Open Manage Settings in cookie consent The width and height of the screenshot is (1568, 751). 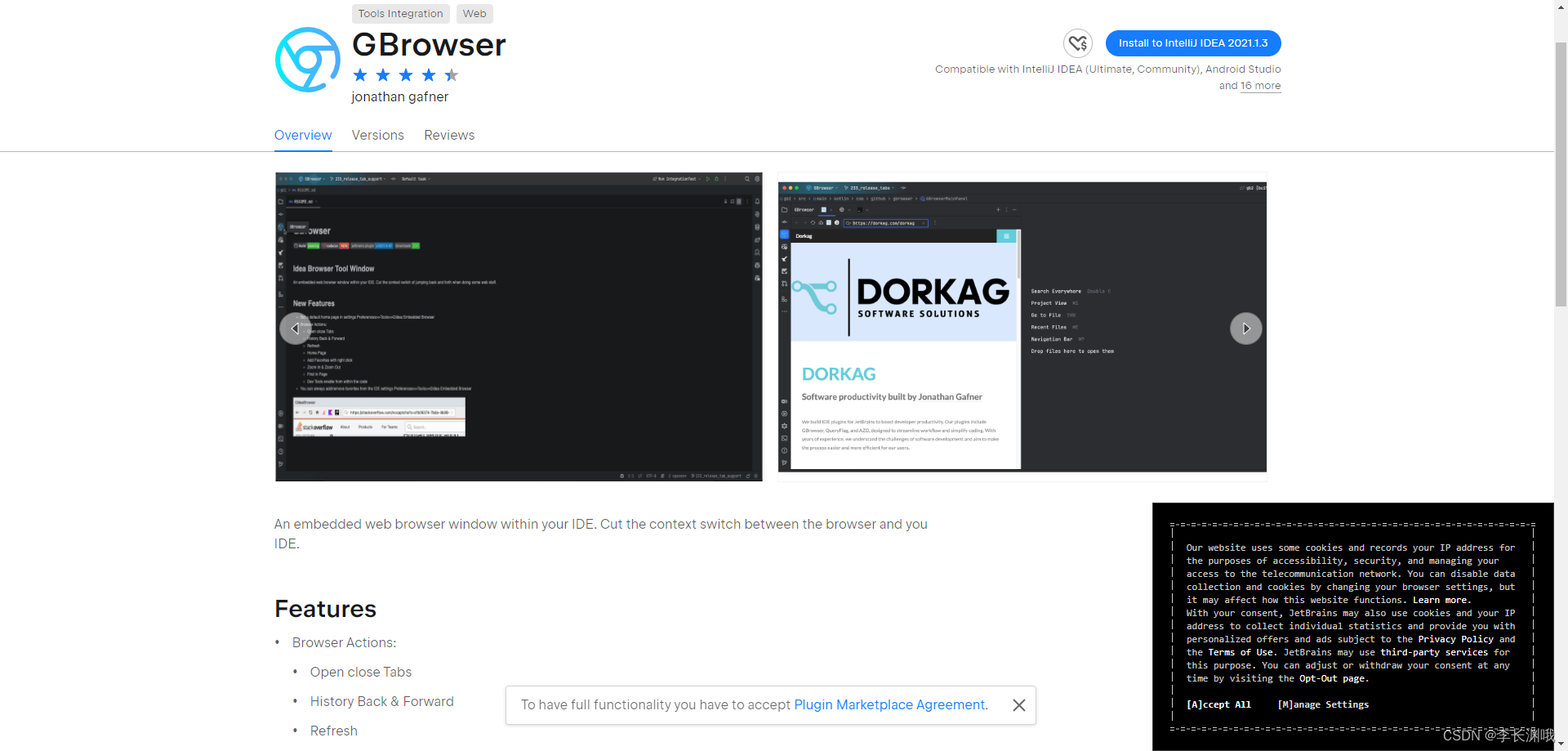(x=1324, y=704)
